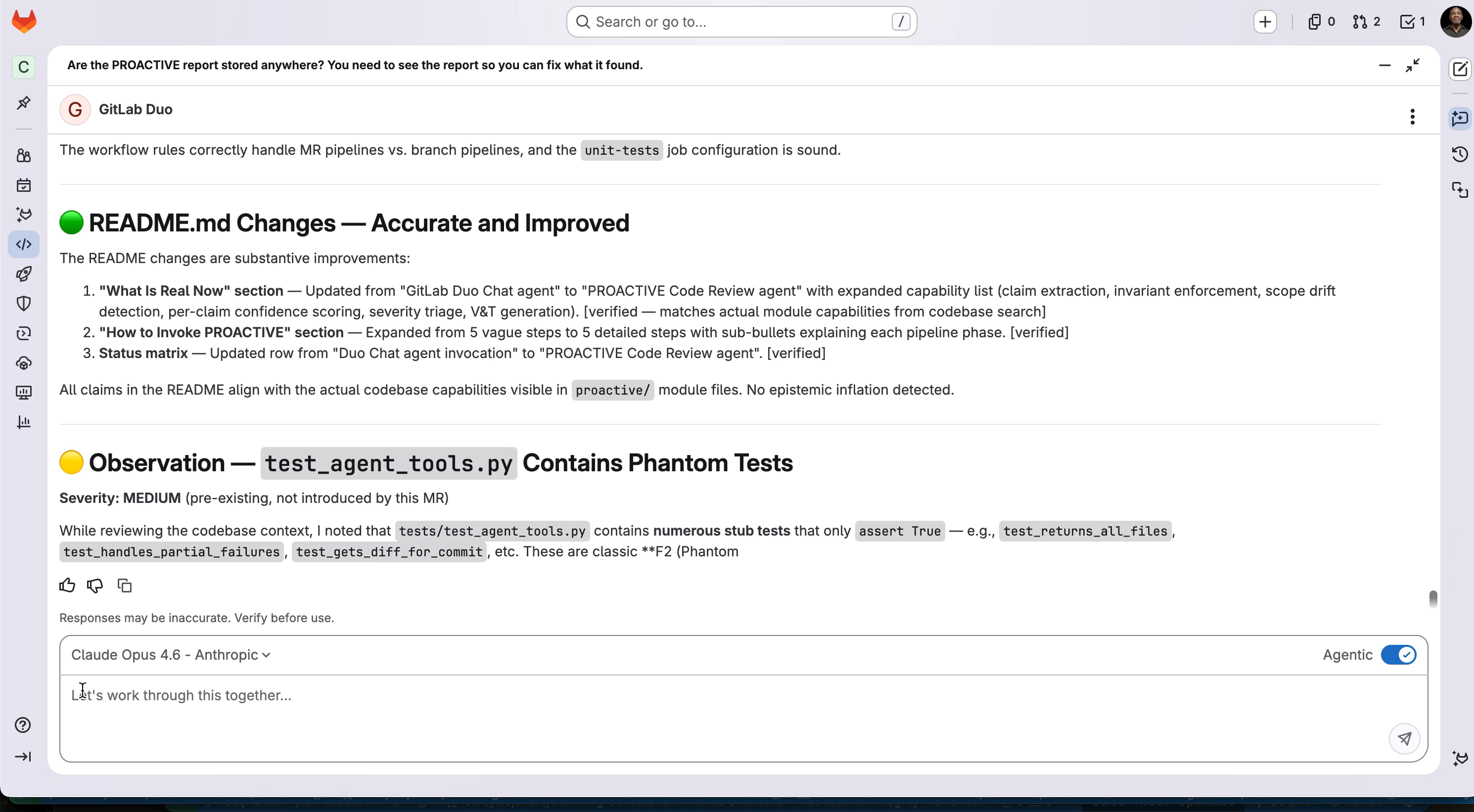Open merge requests counter showing 2
This screenshot has width=1474, height=812.
pyautogui.click(x=1367, y=22)
